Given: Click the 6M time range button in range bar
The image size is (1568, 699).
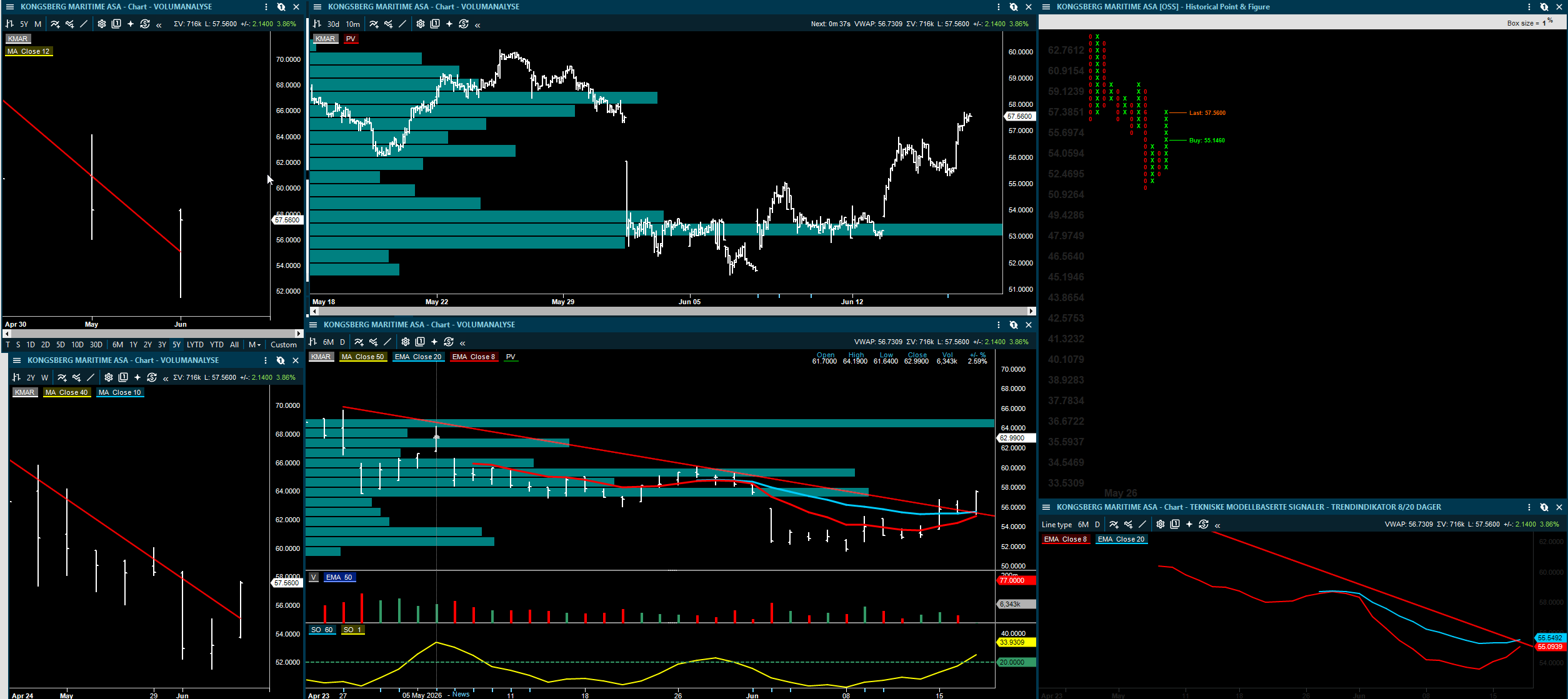Looking at the screenshot, I should 117,344.
